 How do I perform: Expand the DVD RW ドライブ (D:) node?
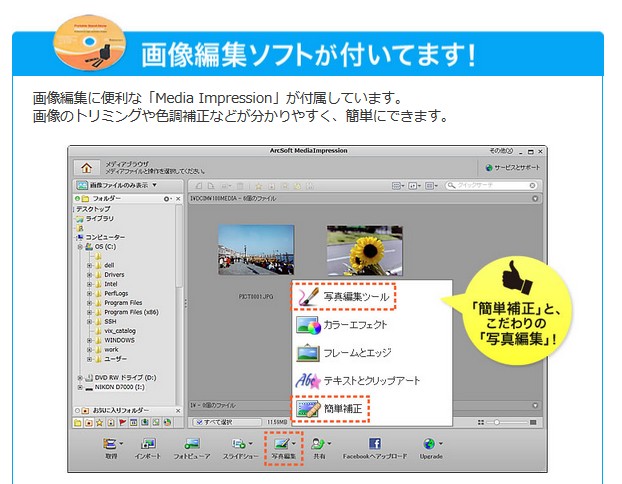coord(80,378)
